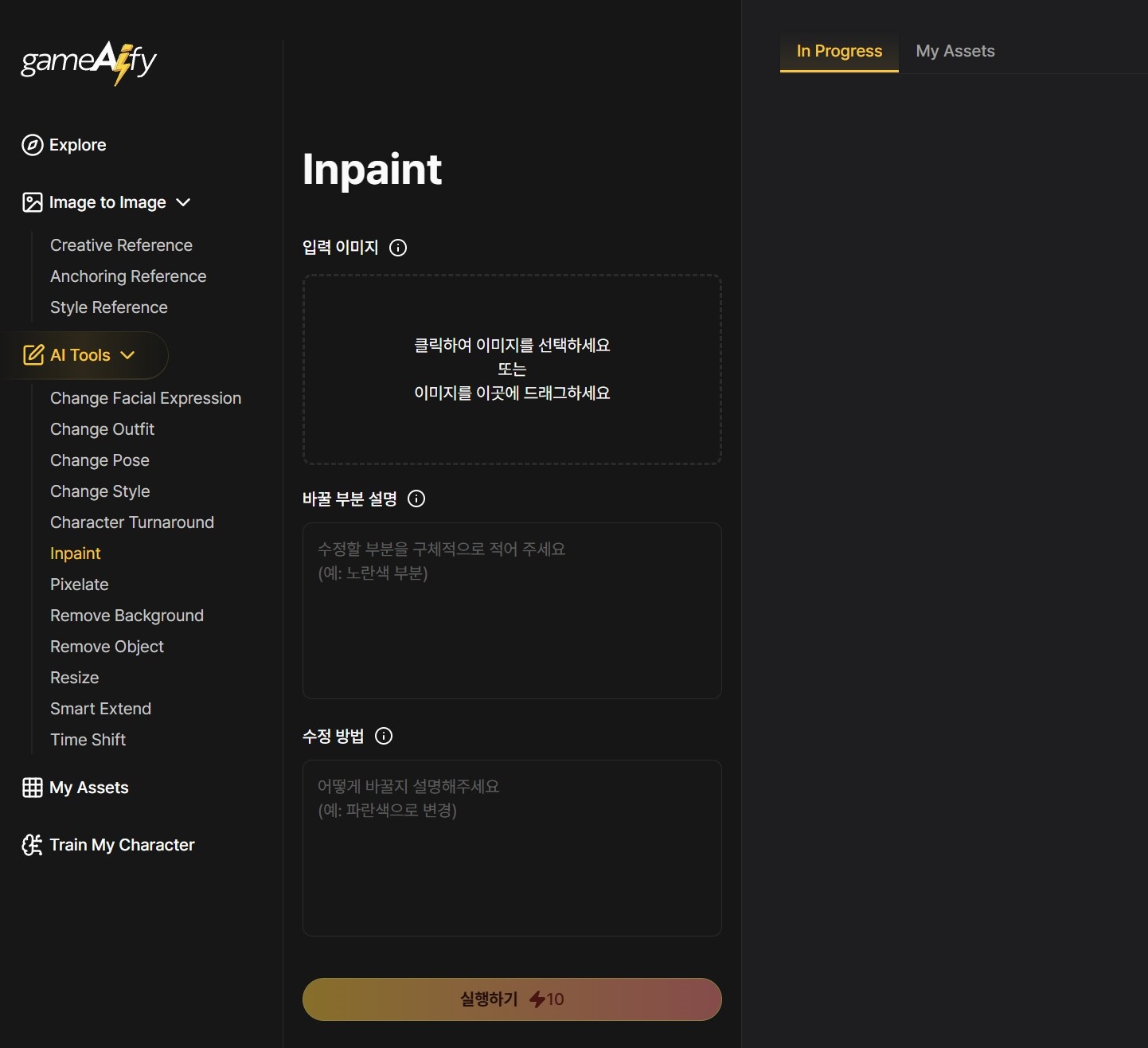
Task: Open Character Turnaround in sidebar
Action: (132, 522)
